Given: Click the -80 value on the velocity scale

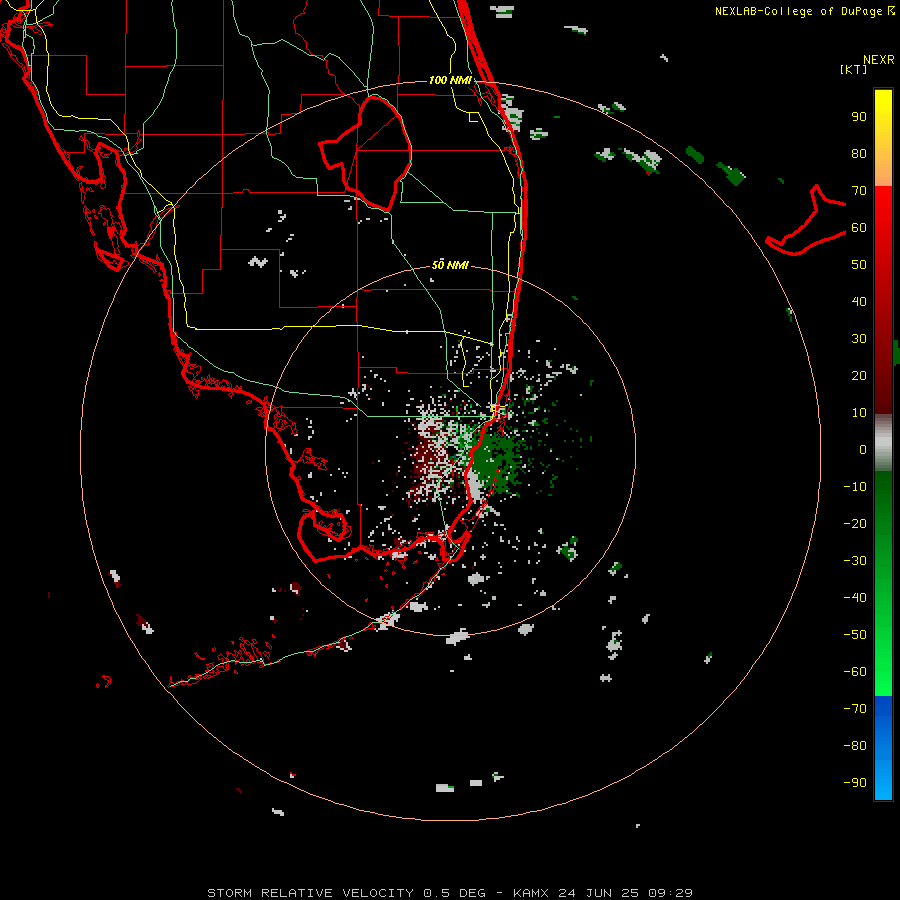Looking at the screenshot, I should point(855,746).
